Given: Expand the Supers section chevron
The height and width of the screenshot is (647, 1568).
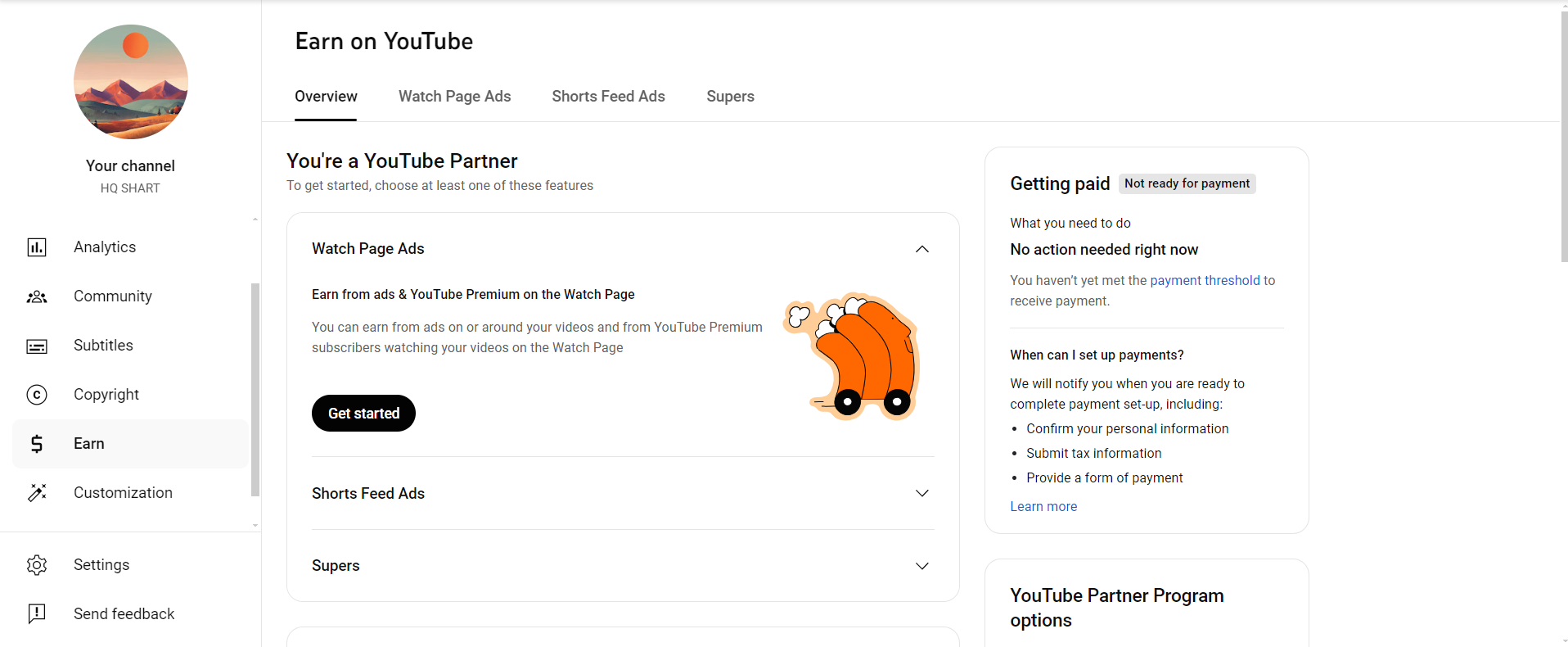Looking at the screenshot, I should [x=921, y=566].
